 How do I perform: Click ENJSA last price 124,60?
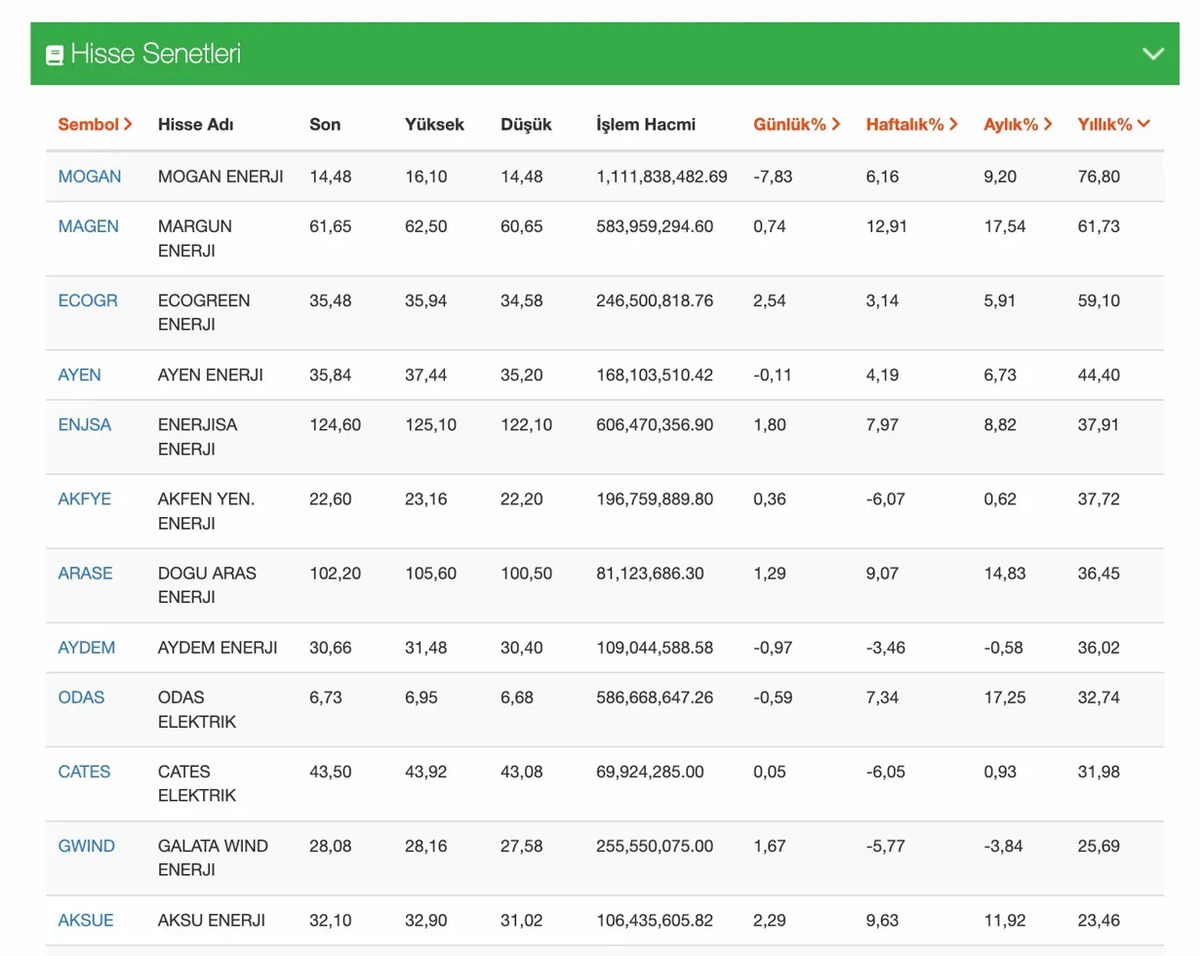(336, 425)
